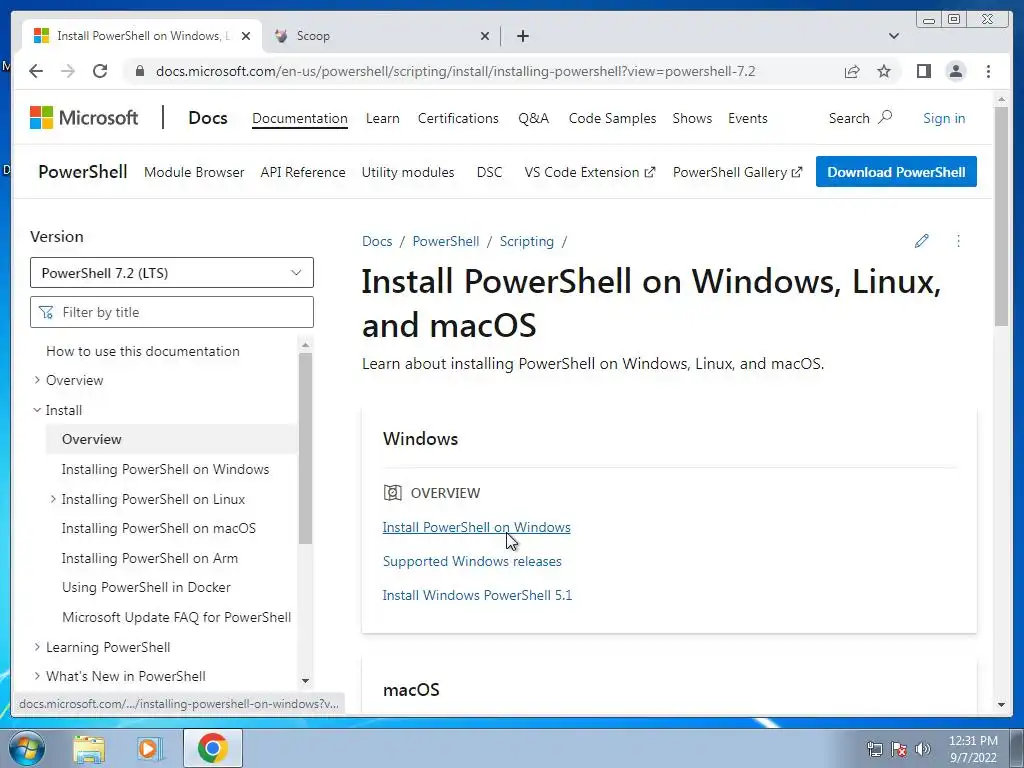Click the Microsoft logo
The image size is (1024, 768).
(84, 118)
